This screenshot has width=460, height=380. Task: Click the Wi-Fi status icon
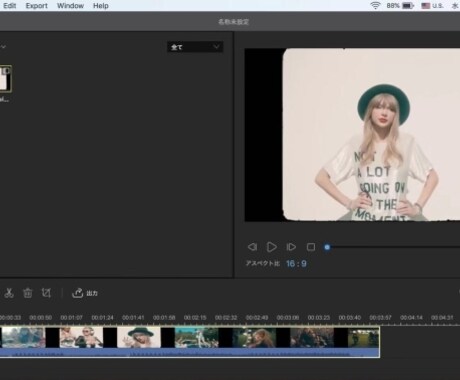375,6
